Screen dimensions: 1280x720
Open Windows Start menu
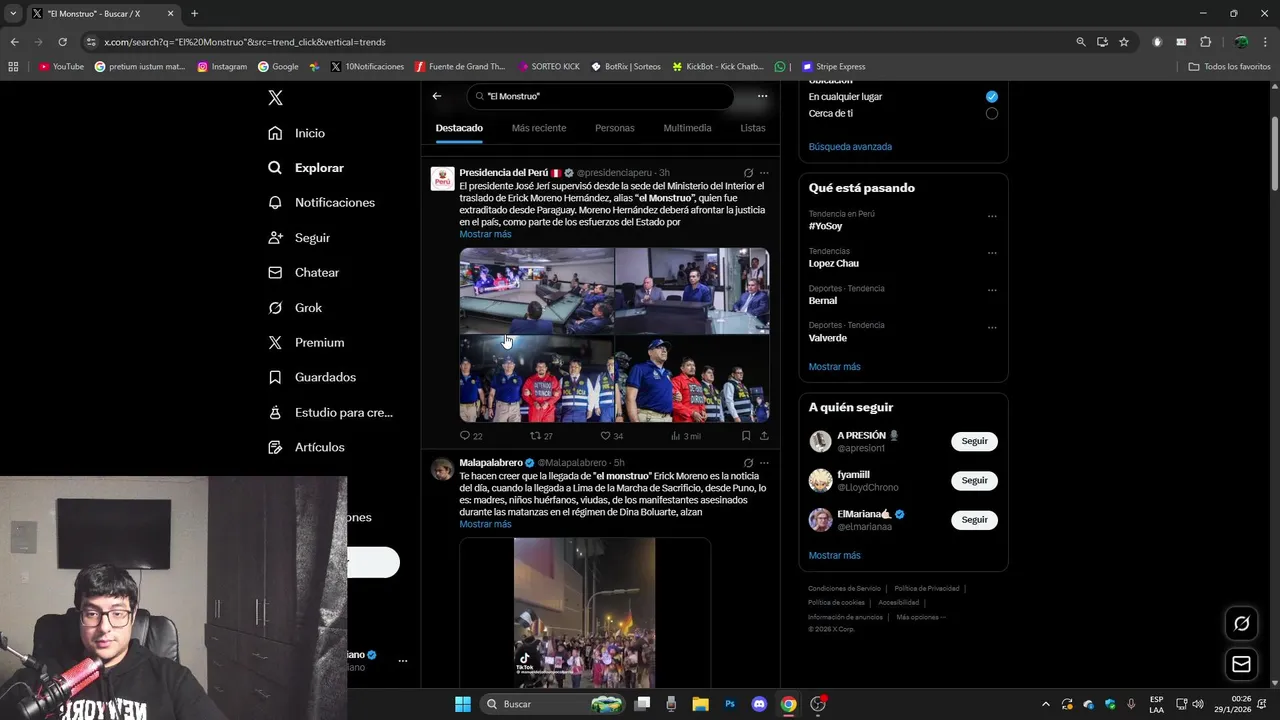(463, 704)
